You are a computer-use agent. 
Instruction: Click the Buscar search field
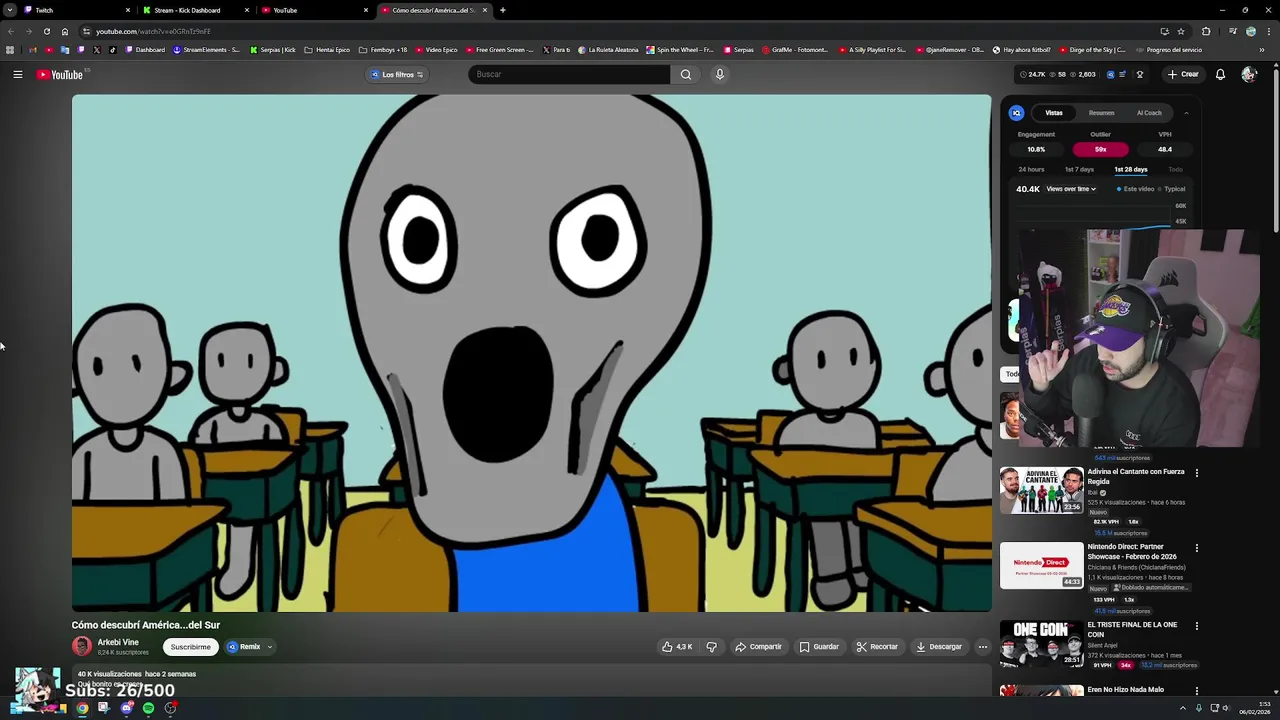569,74
